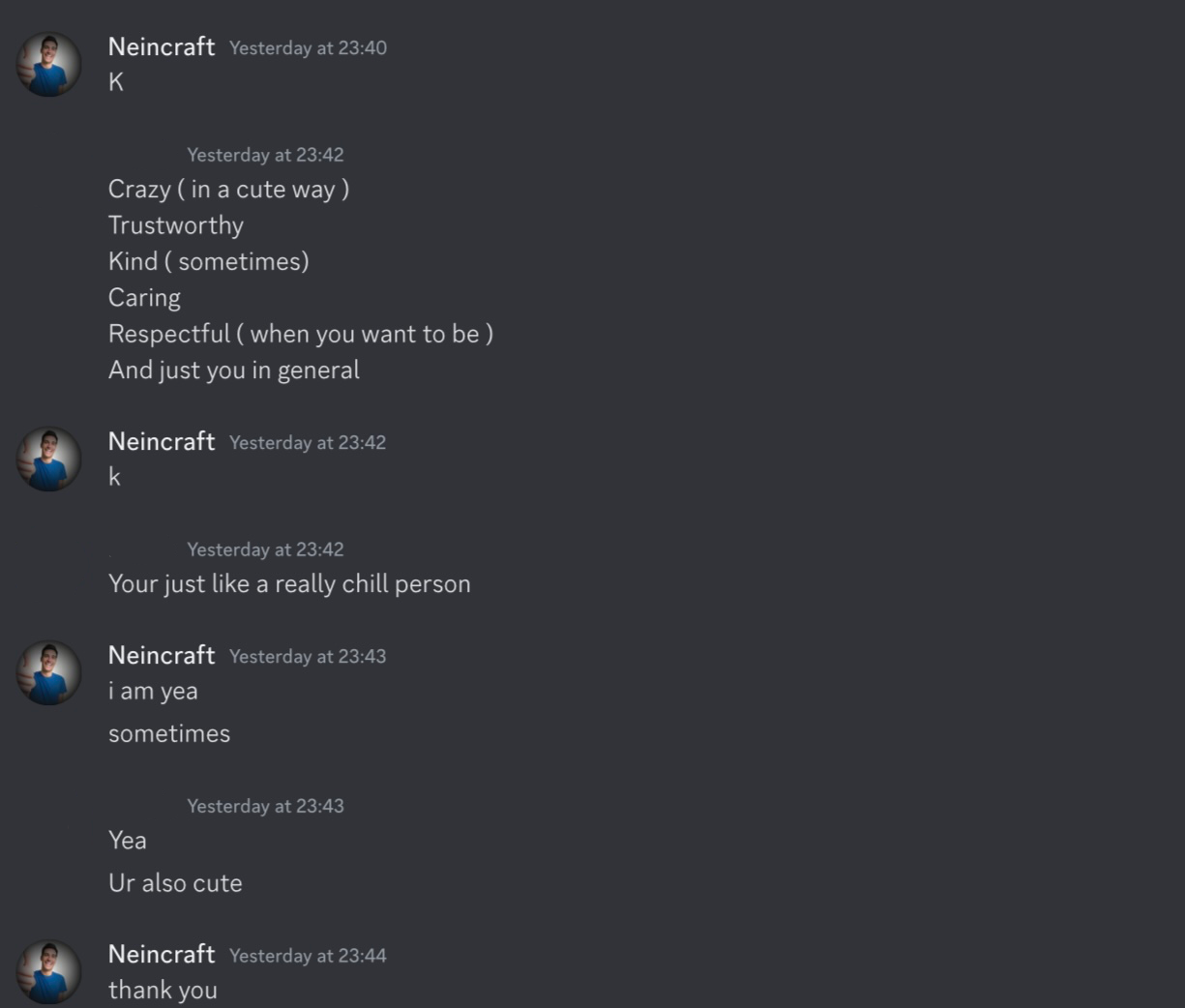The width and height of the screenshot is (1185, 1008).
Task: Open Neincraft username at the 23:40 message
Action: coord(162,46)
